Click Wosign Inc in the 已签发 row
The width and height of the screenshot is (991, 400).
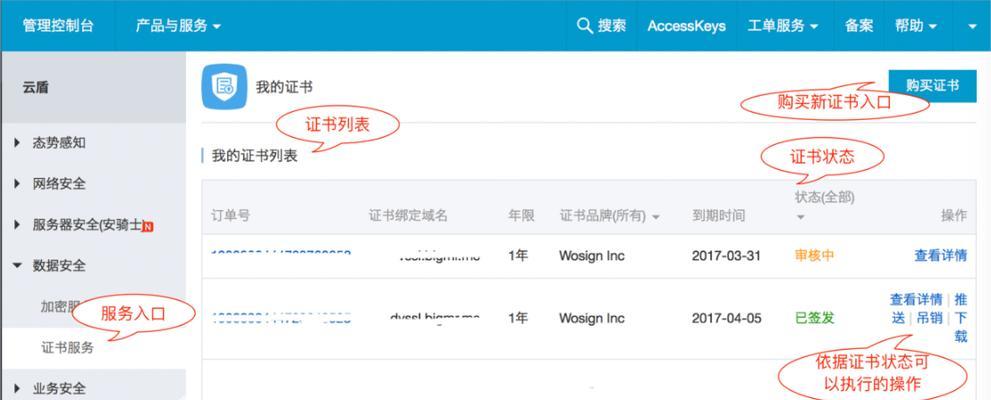click(x=592, y=318)
